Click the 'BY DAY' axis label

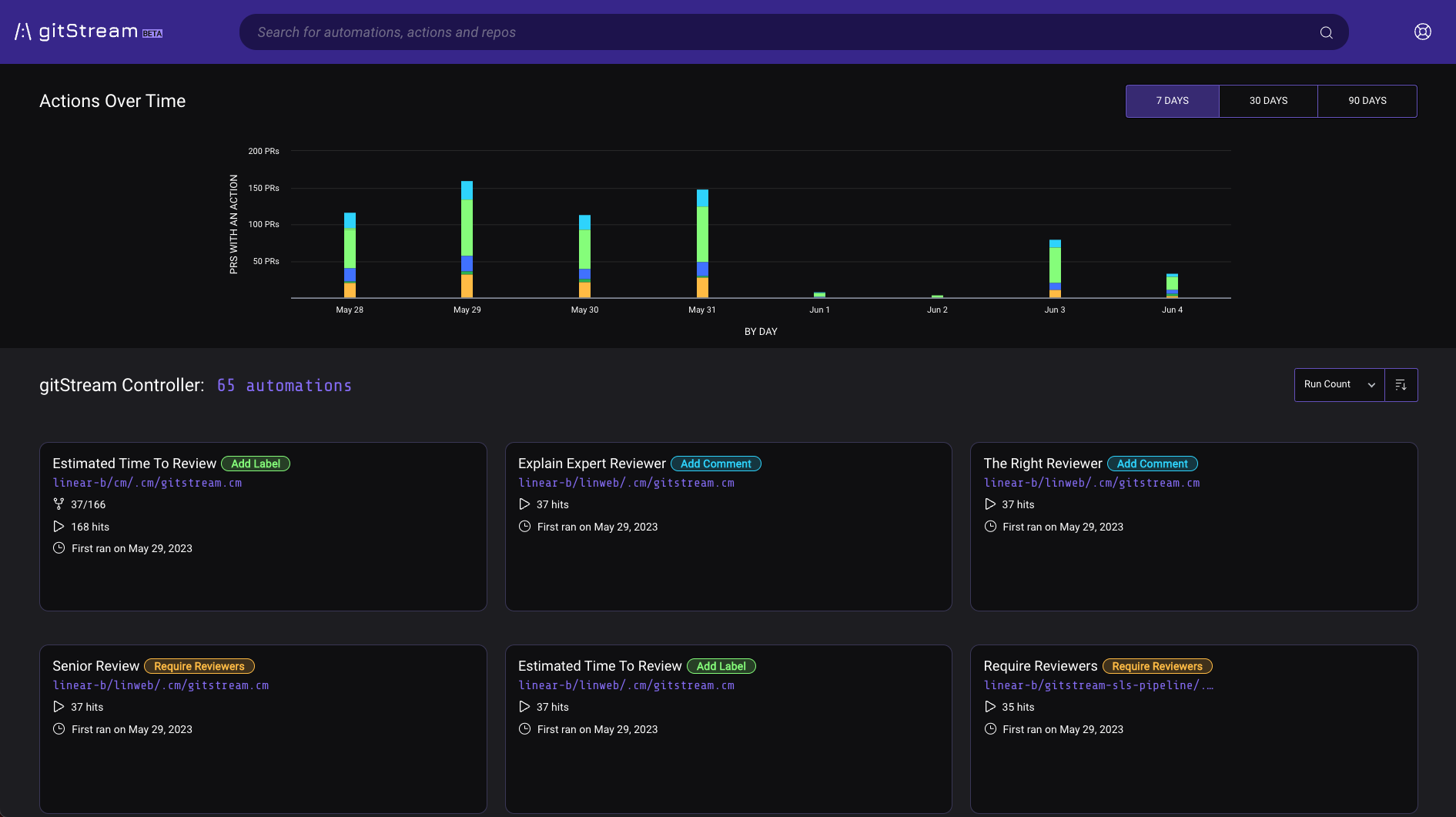[761, 332]
